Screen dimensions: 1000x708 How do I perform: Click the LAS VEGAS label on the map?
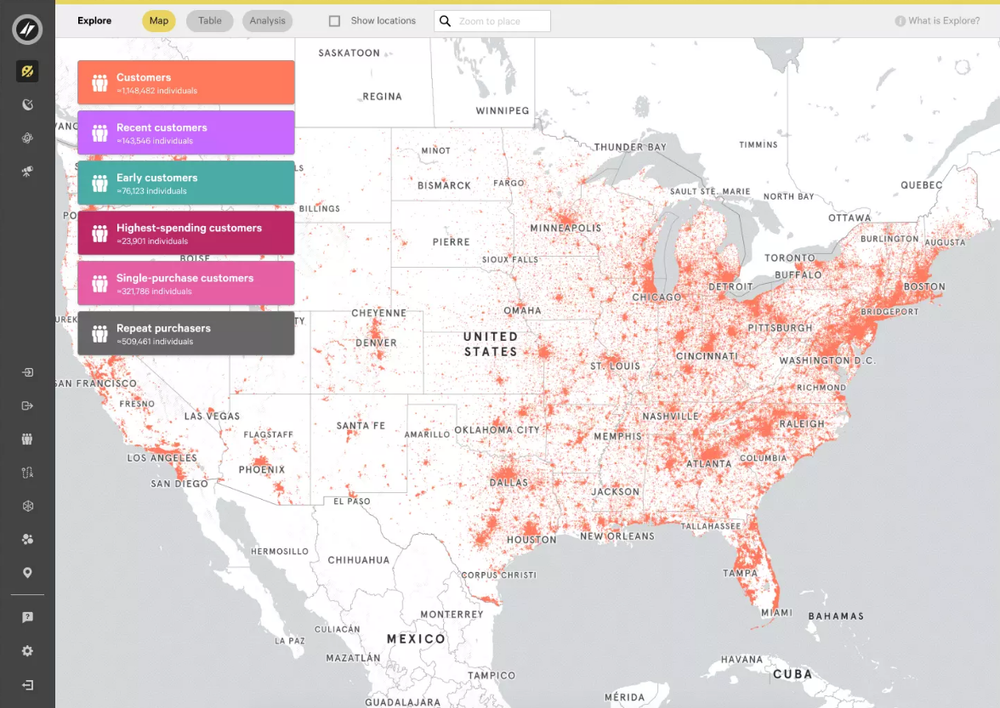(212, 416)
